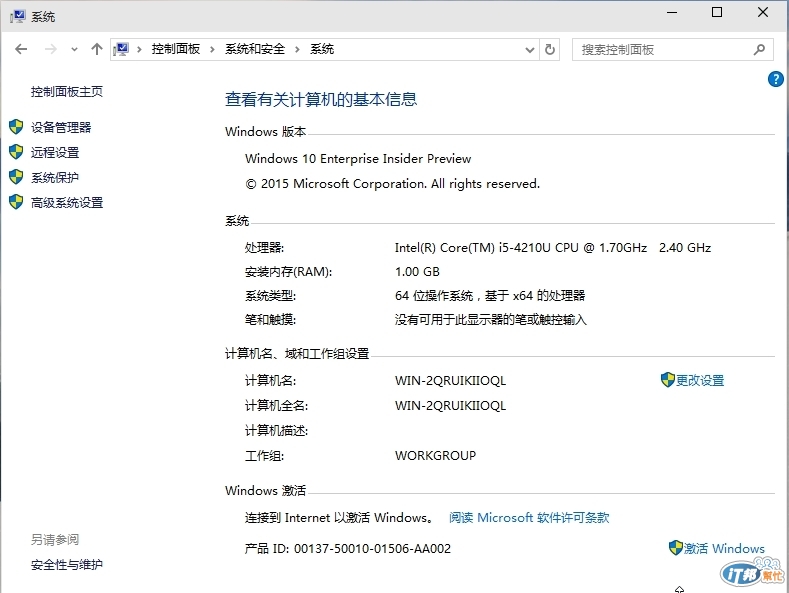Image resolution: width=789 pixels, height=593 pixels.
Task: Close the 系统 window
Action: [x=763, y=12]
